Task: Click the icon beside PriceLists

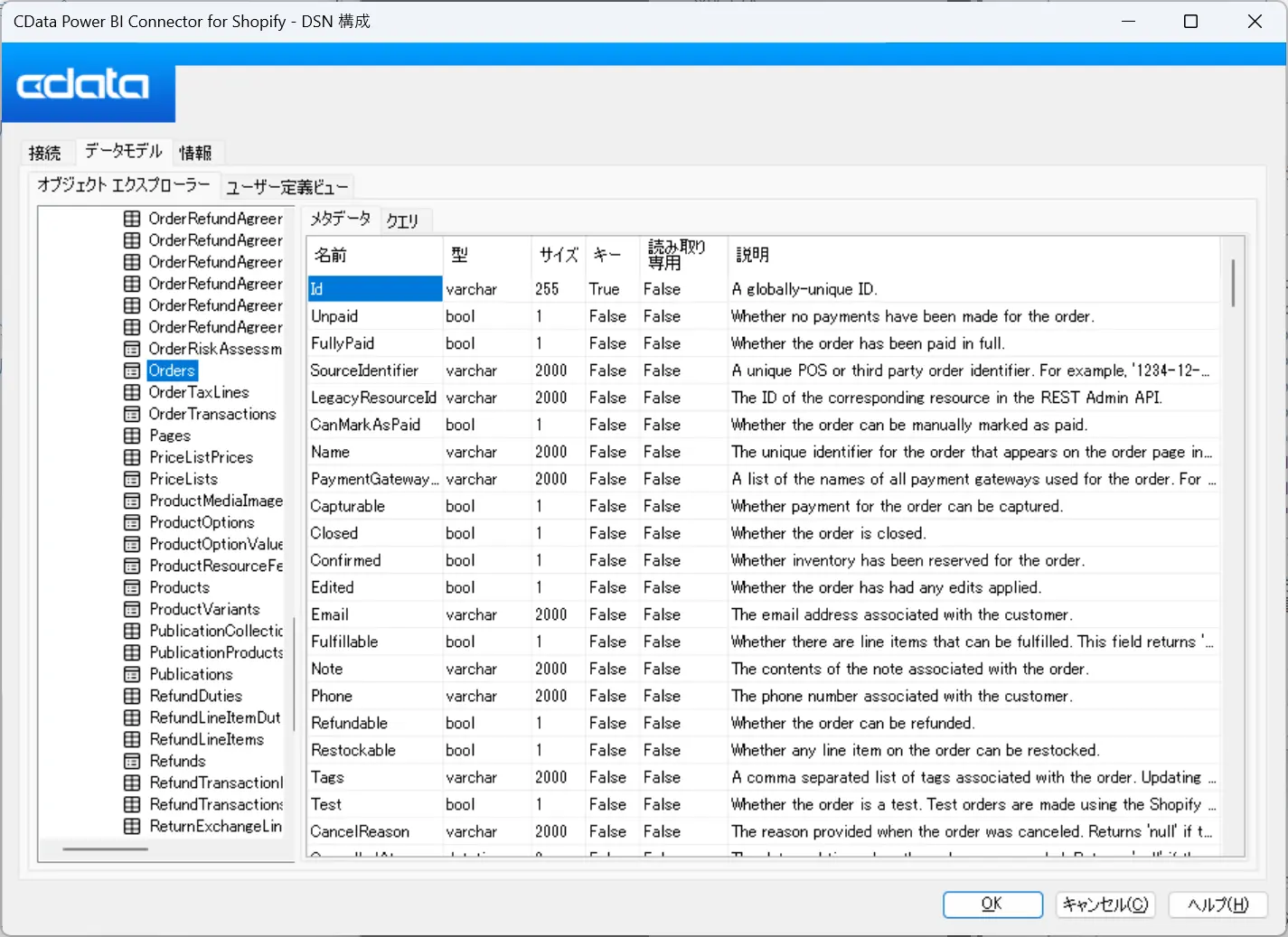Action: click(x=132, y=479)
